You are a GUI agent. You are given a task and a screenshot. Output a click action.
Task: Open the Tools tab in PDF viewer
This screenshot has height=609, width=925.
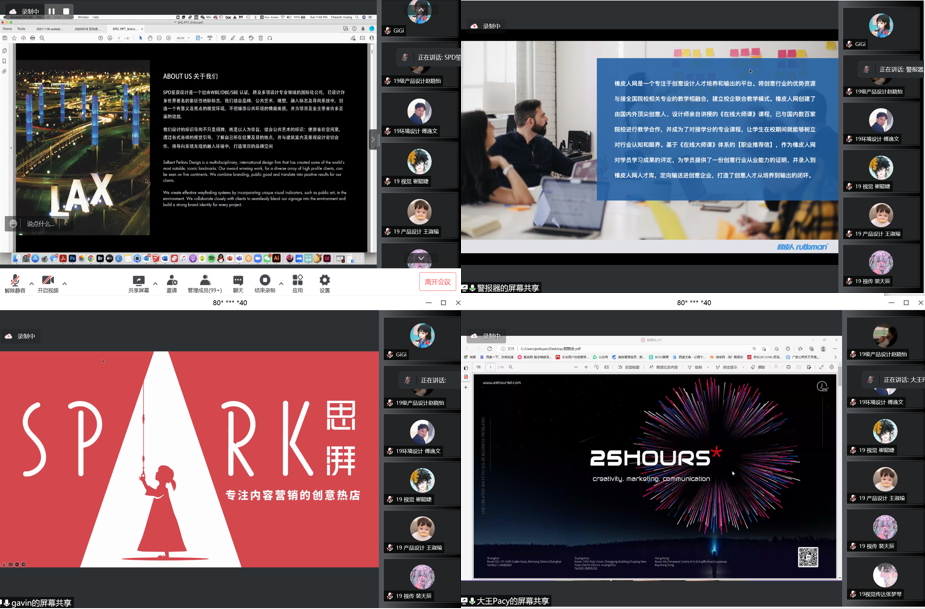[x=21, y=29]
